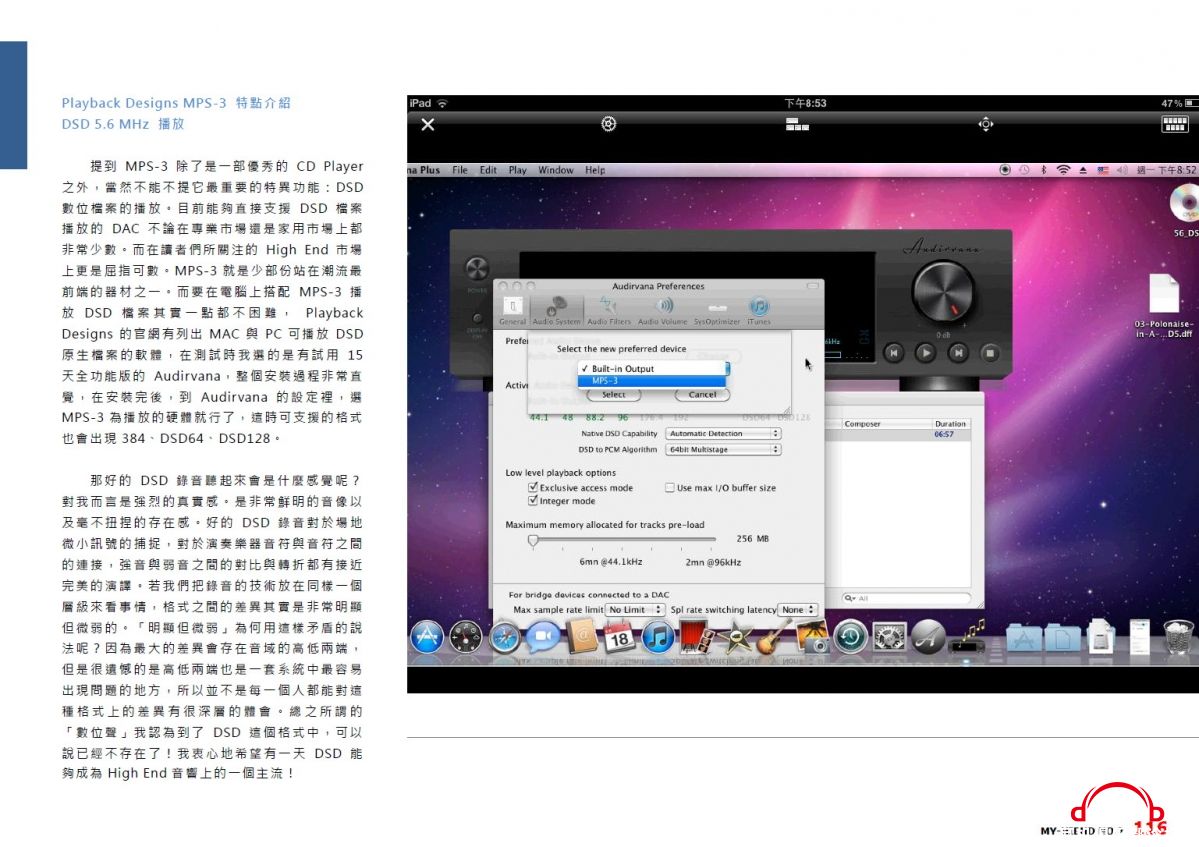Open the File menu
The image size is (1199, 847).
coord(460,170)
